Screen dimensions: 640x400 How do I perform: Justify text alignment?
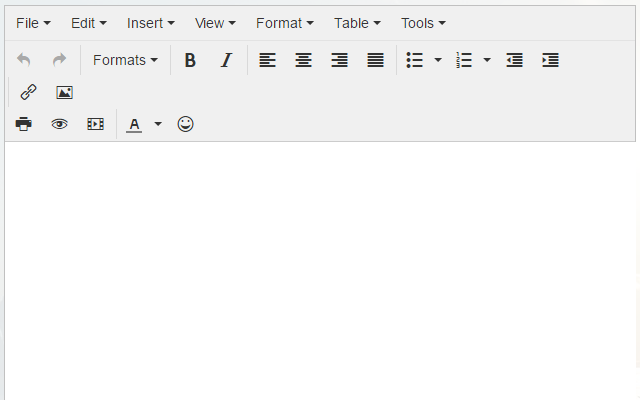click(375, 60)
